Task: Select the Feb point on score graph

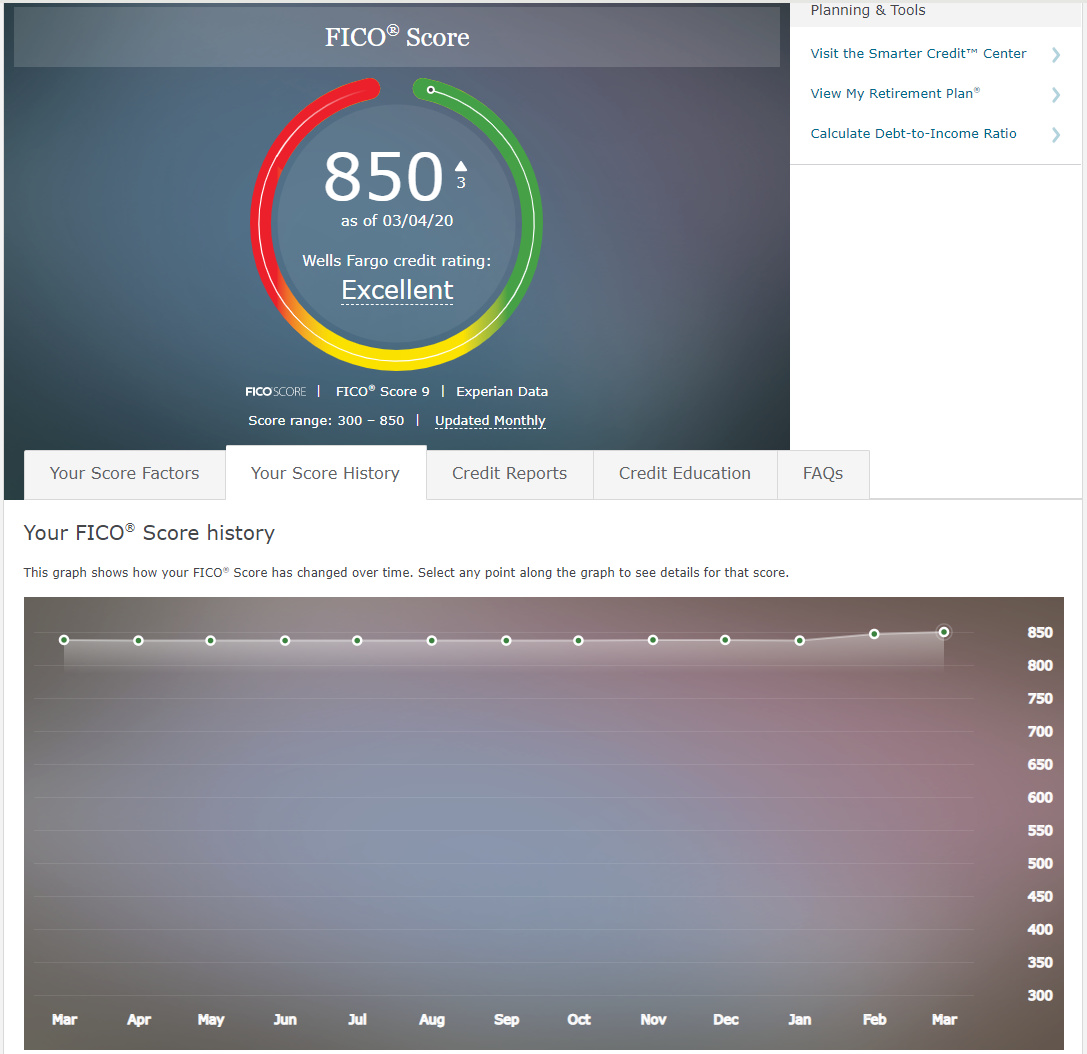Action: click(x=875, y=634)
